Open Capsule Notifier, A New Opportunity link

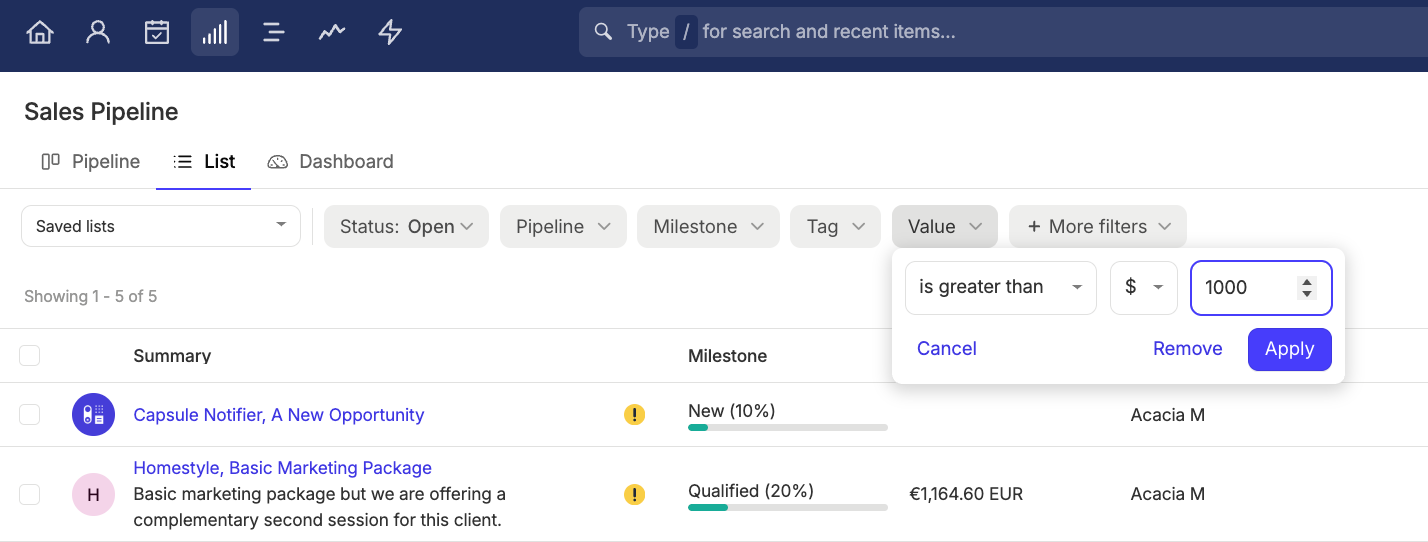tap(279, 414)
